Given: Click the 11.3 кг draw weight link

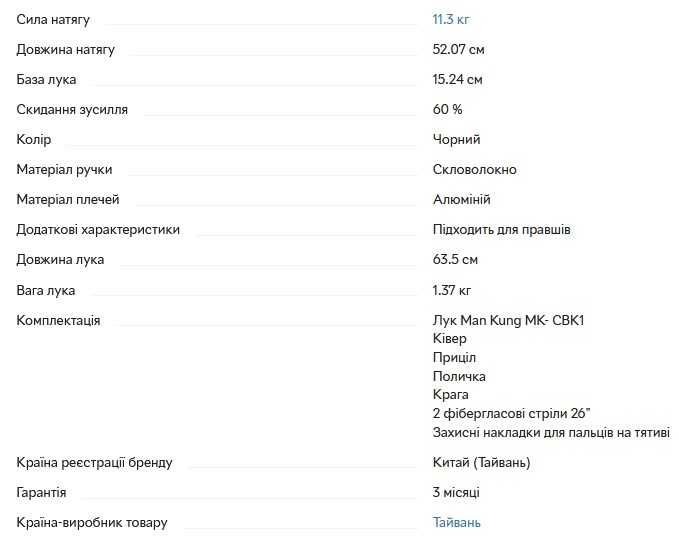Looking at the screenshot, I should point(451,19).
